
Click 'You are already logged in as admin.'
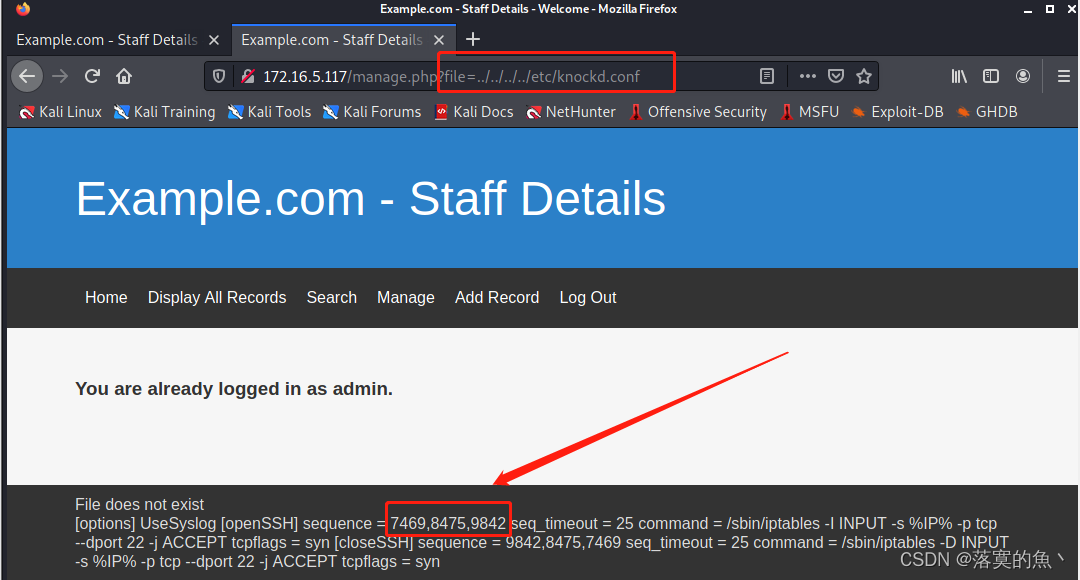click(233, 389)
